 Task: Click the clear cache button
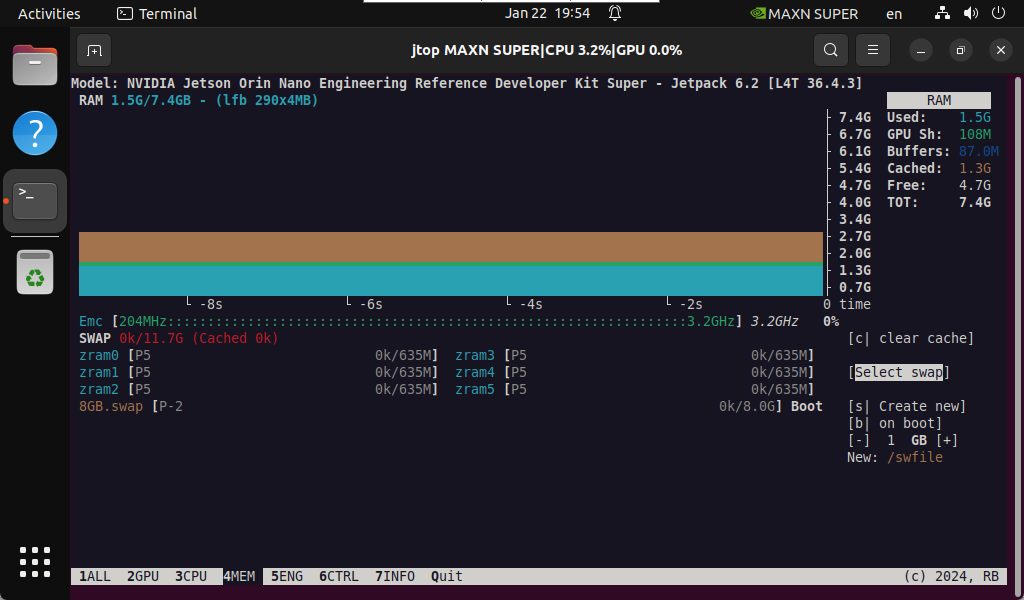[x=910, y=338]
